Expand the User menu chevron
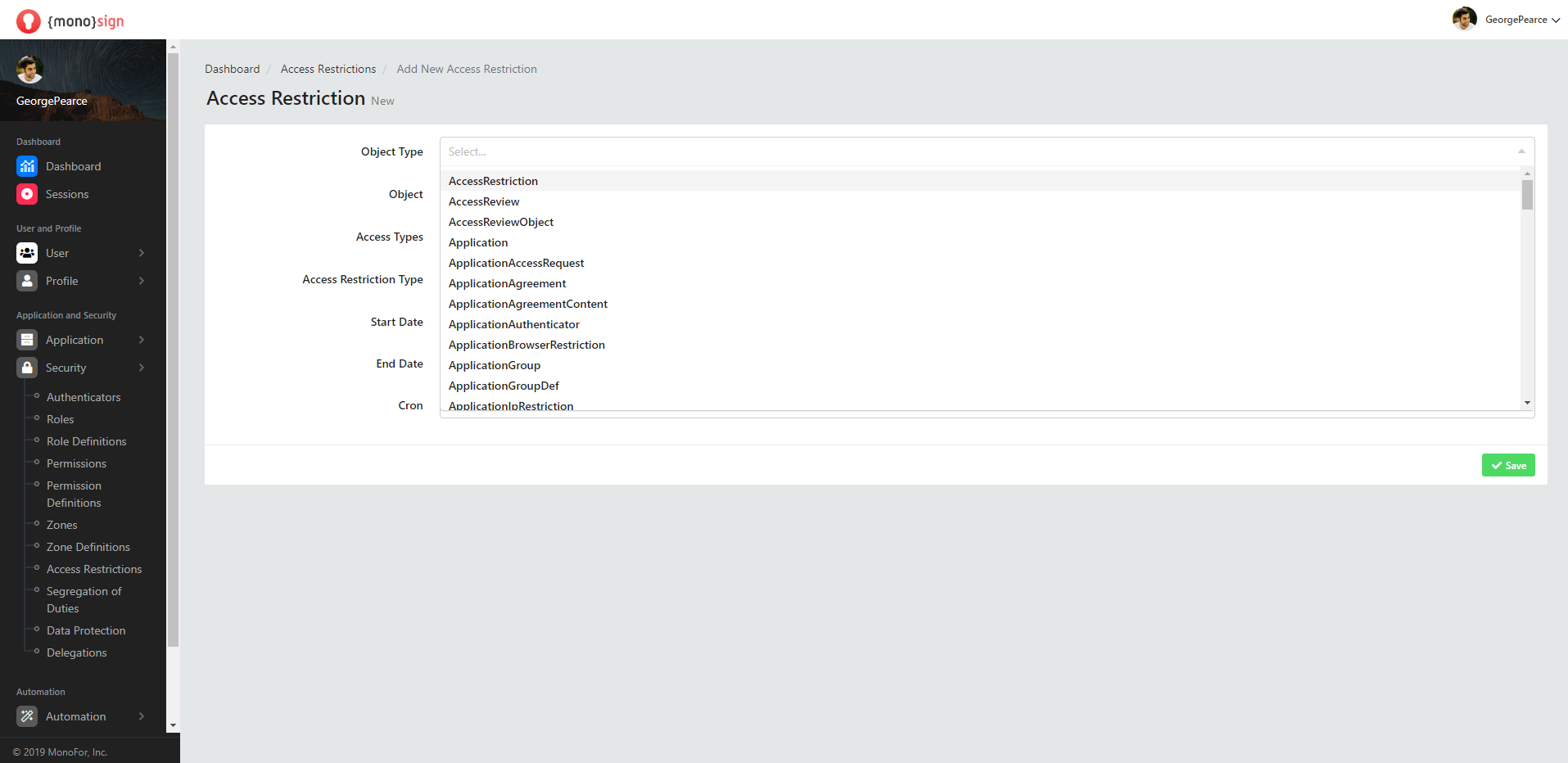The image size is (1568, 763). point(142,253)
